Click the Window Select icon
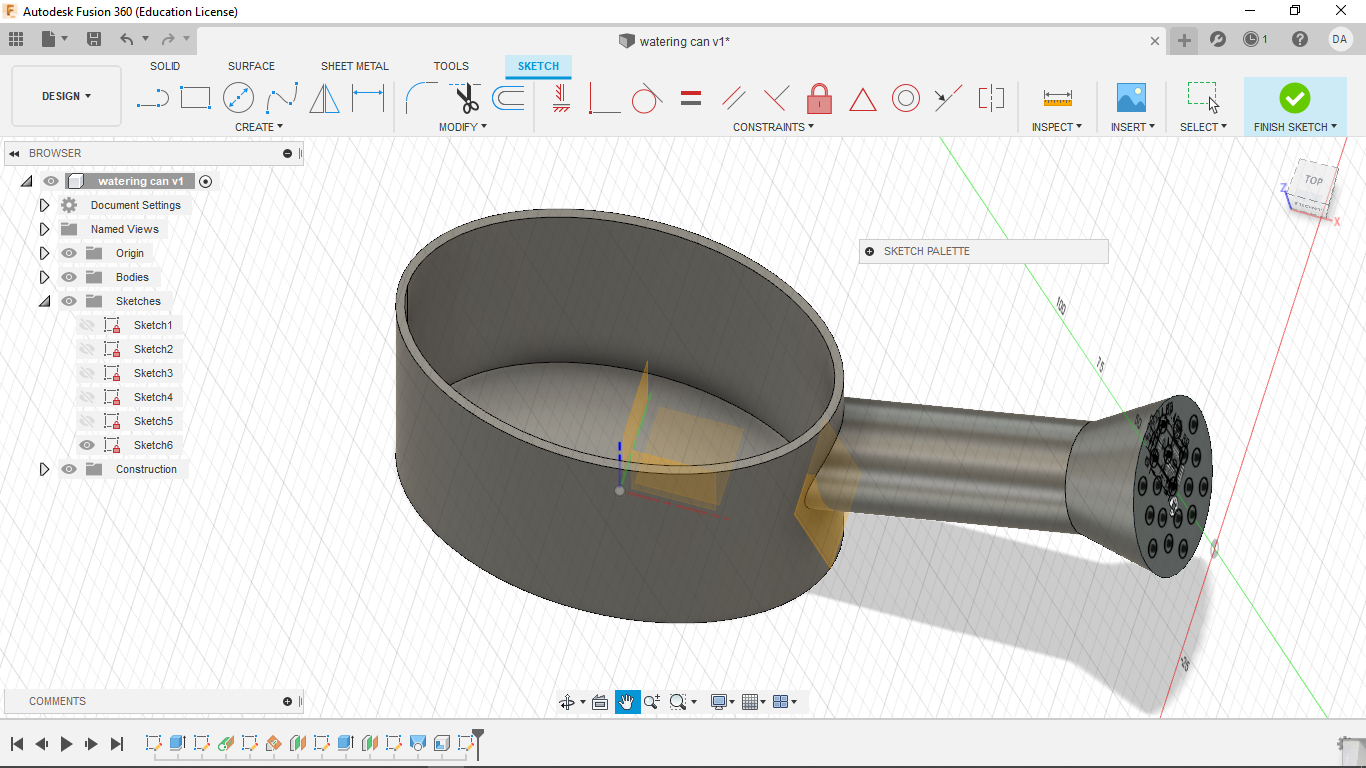Viewport: 1366px width, 768px height. click(x=1203, y=98)
